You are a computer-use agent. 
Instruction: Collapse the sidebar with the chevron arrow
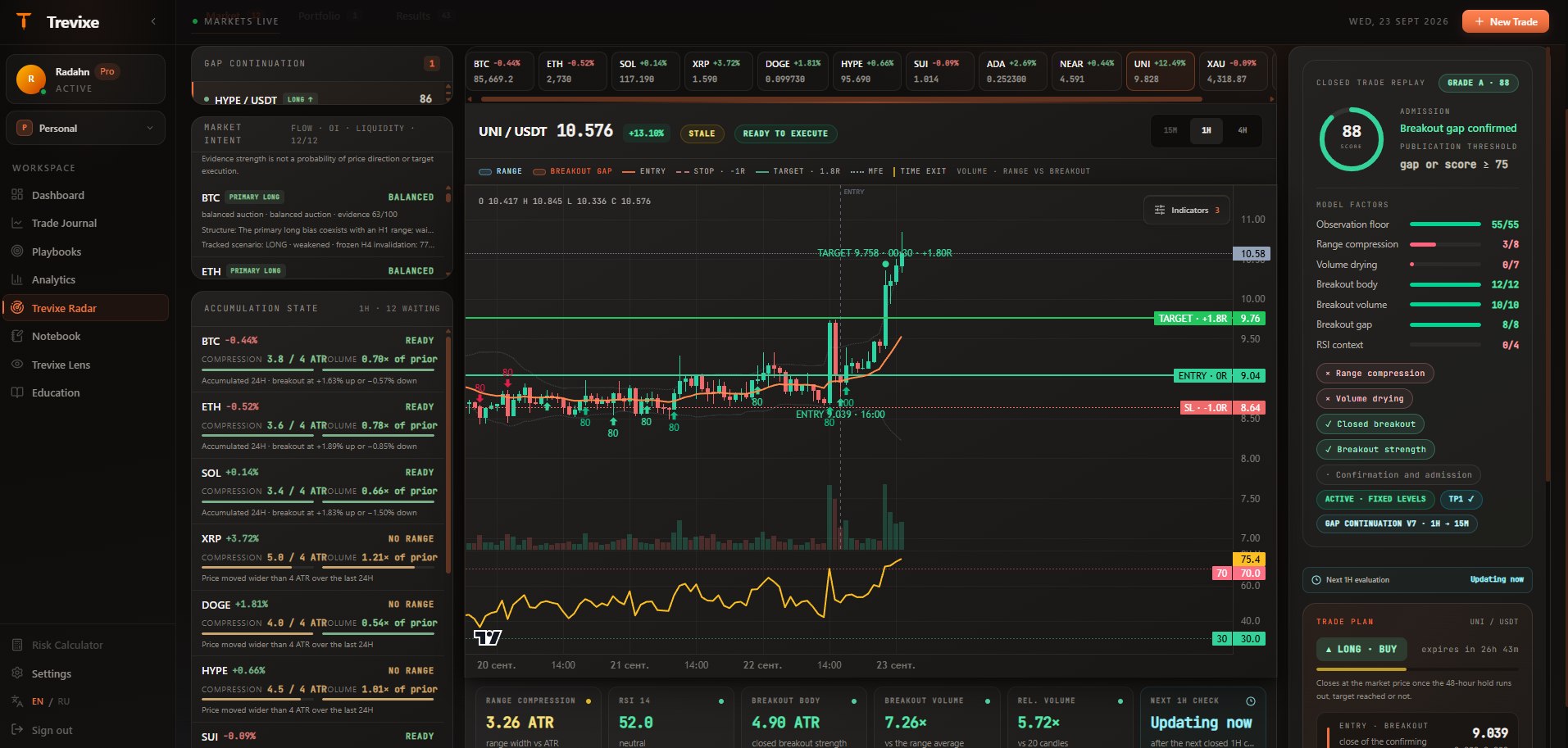pos(153,21)
